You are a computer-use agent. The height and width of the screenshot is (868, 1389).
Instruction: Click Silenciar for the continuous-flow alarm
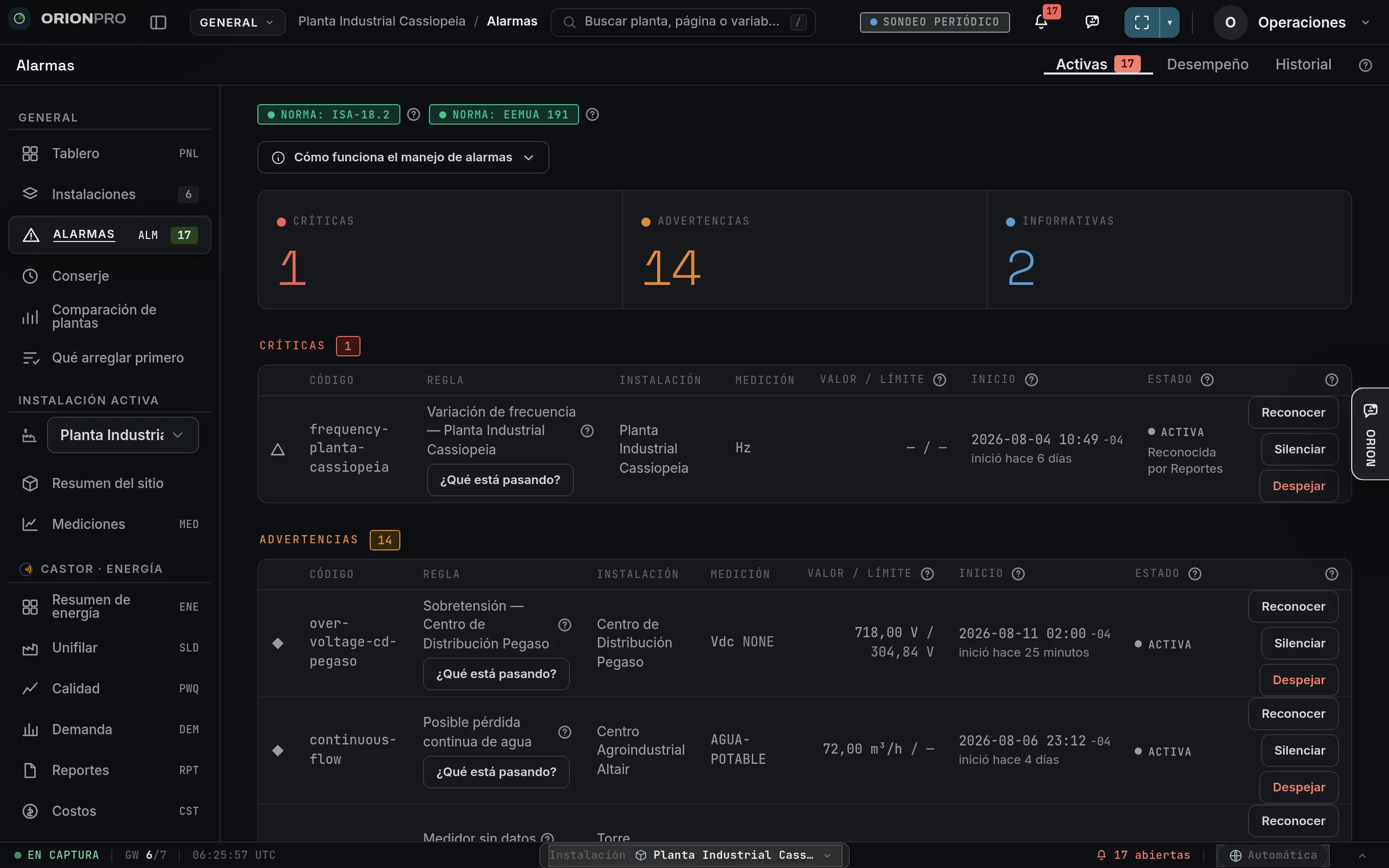pos(1300,751)
